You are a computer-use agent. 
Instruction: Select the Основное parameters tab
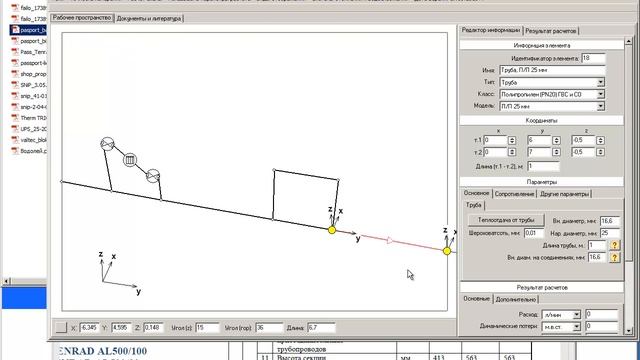[476, 193]
